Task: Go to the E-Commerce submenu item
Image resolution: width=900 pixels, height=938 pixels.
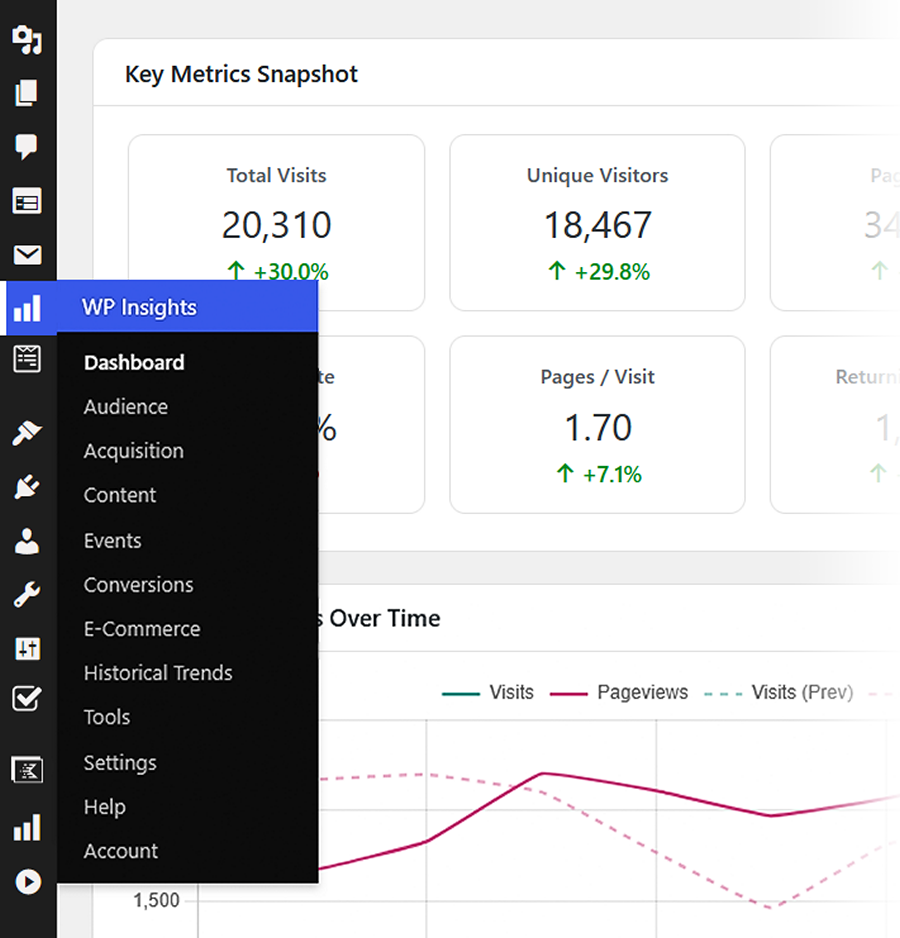Action: [x=142, y=629]
